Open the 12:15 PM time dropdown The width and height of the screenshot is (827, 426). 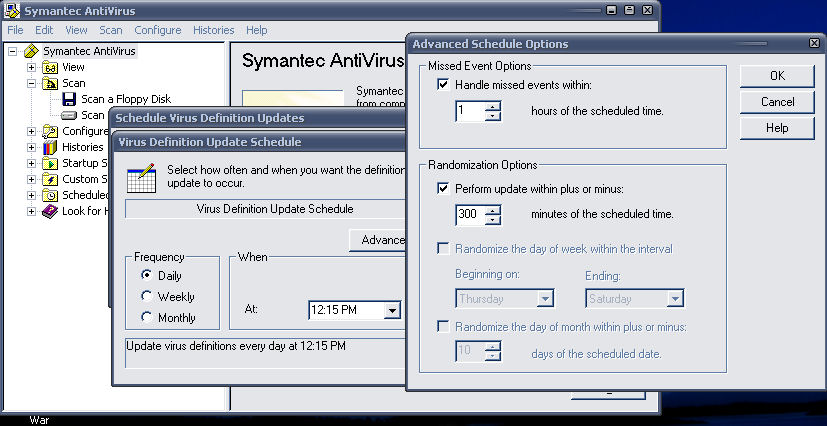[392, 311]
